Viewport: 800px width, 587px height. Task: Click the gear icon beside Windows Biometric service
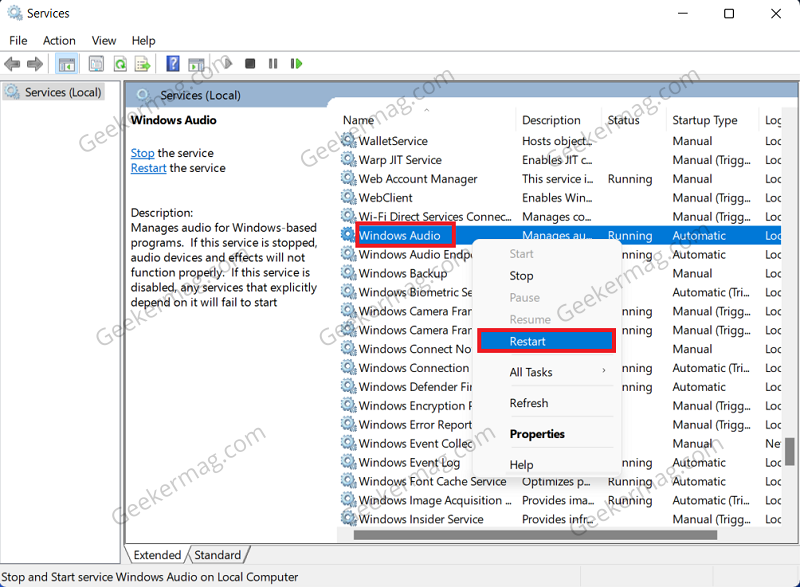click(x=348, y=291)
